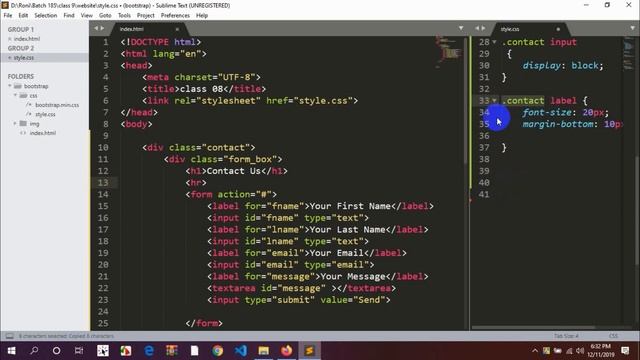This screenshot has height=360, width=640.
Task: Open the blank white document taskbar icon
Action: coord(195,351)
